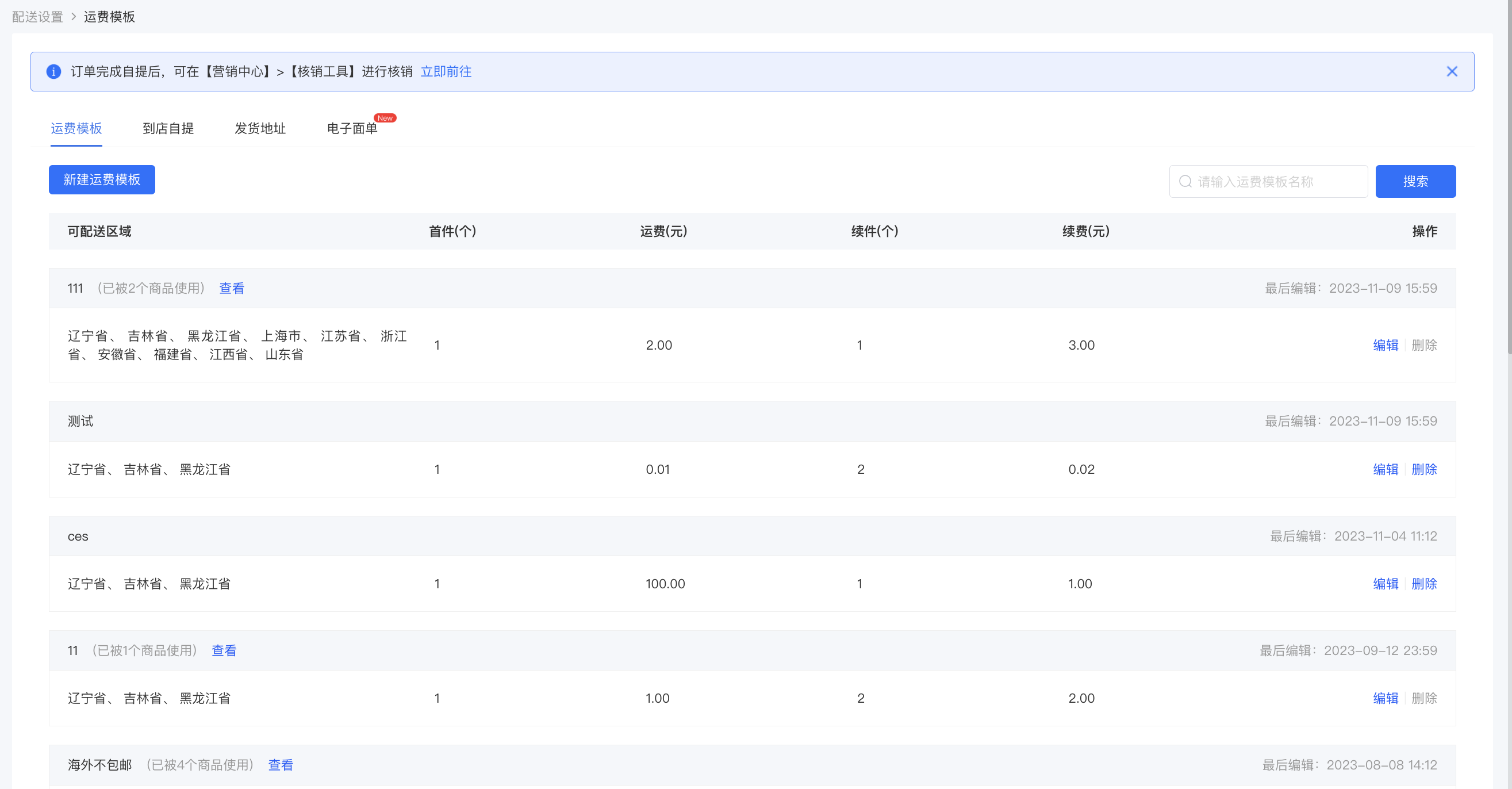The width and height of the screenshot is (1512, 789).
Task: Edit the template named 11
Action: (x=1385, y=698)
